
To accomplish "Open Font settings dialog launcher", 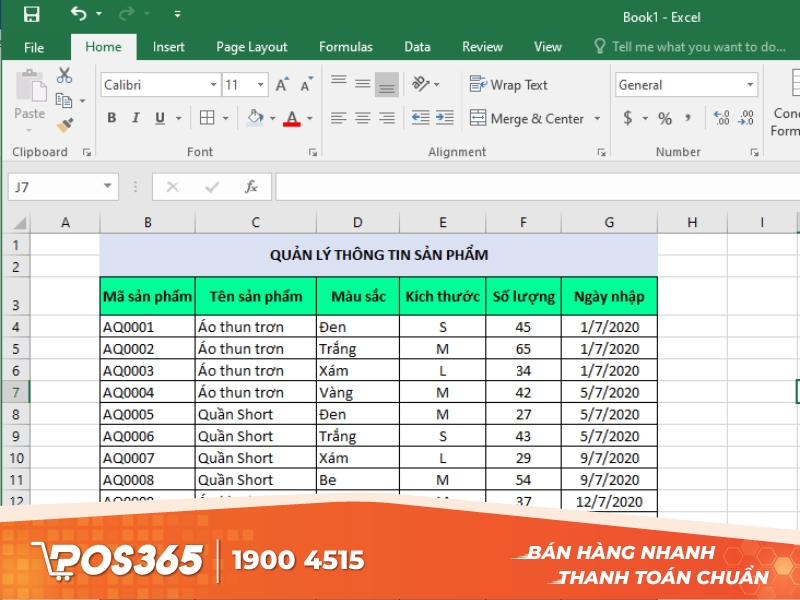I will (x=313, y=152).
